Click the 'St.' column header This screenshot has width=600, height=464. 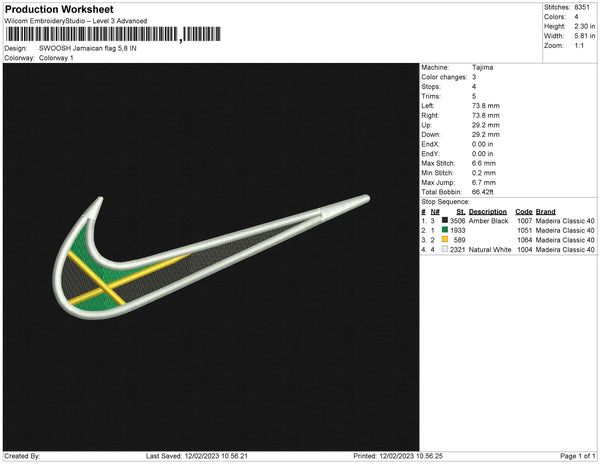point(461,212)
